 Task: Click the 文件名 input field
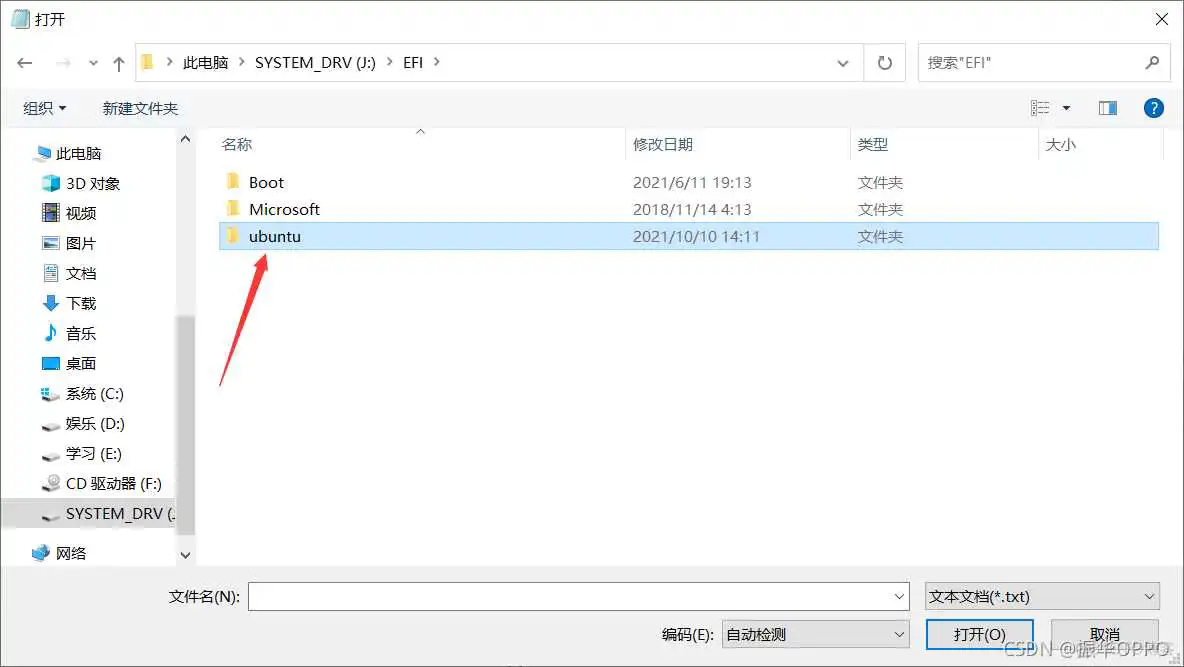click(570, 596)
